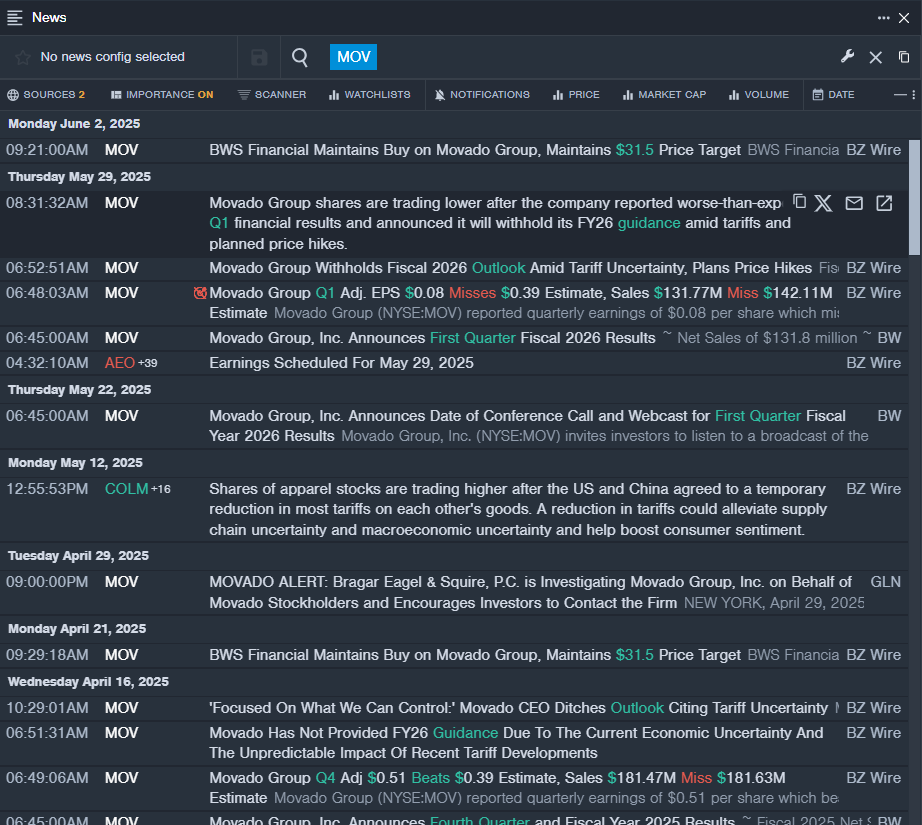This screenshot has height=825, width=922.
Task: Click the save config disk icon
Action: (259, 57)
